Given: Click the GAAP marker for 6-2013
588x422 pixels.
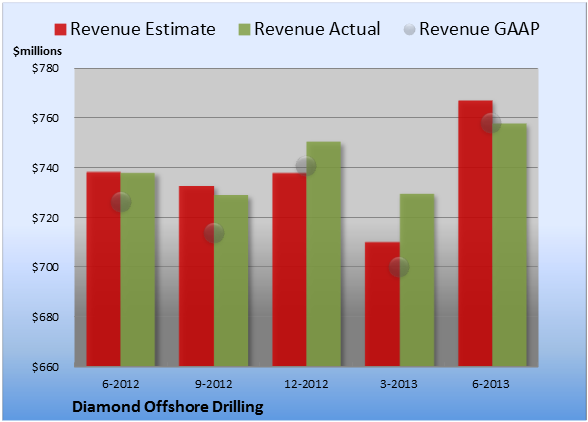Looking at the screenshot, I should [491, 123].
